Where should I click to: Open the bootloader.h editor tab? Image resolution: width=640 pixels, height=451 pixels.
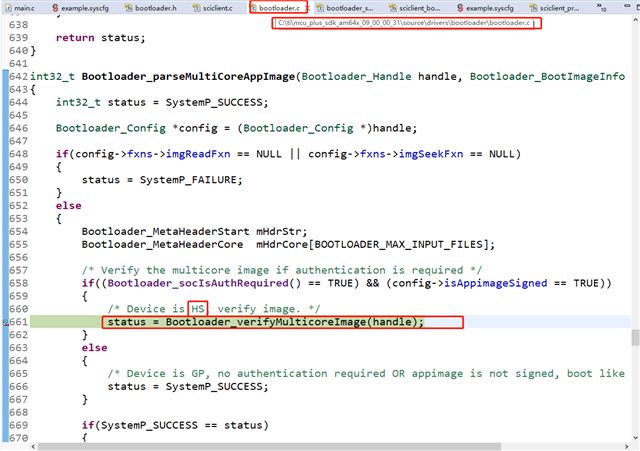[151, 8]
